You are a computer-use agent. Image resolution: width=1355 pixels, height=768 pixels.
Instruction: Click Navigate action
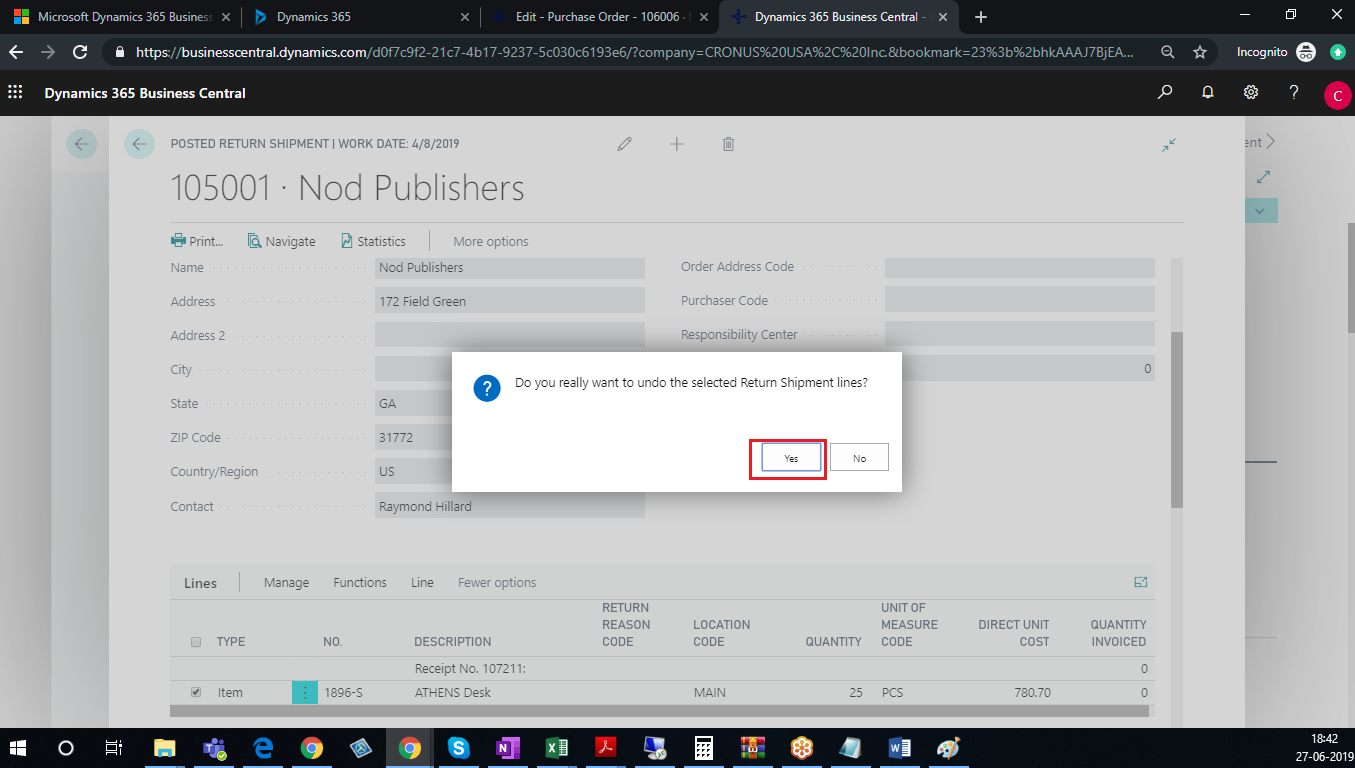pyautogui.click(x=281, y=241)
